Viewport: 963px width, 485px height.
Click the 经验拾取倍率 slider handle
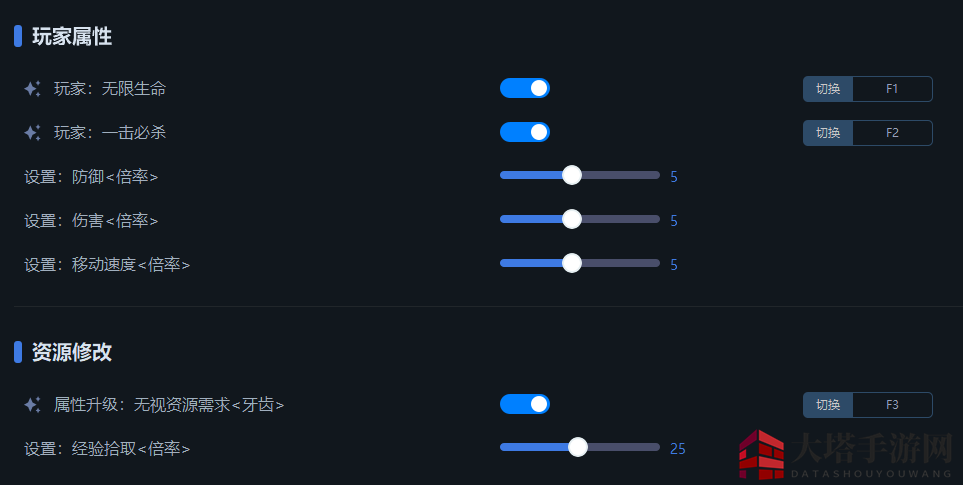(577, 447)
